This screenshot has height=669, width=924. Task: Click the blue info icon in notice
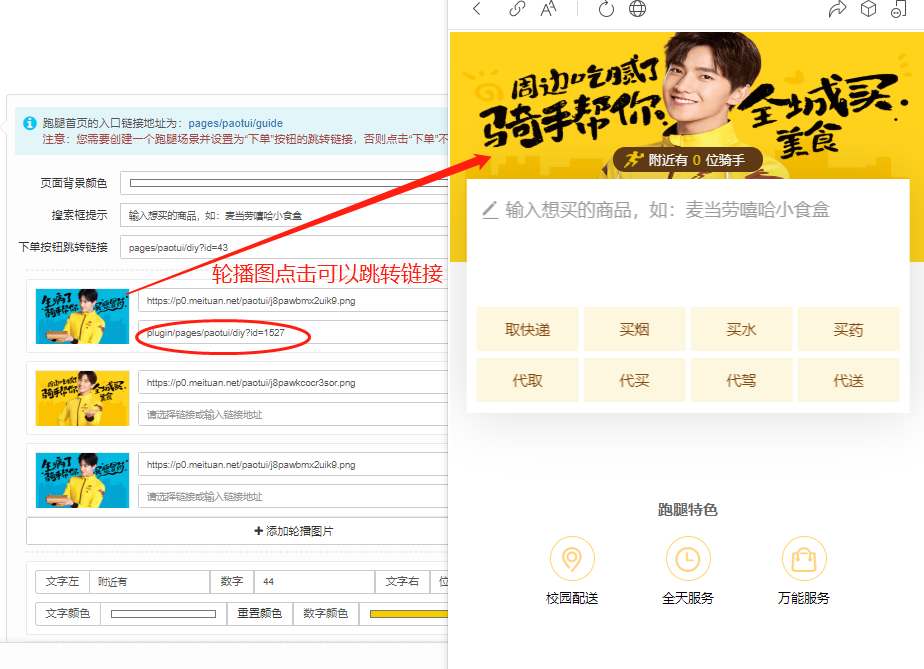click(29, 123)
